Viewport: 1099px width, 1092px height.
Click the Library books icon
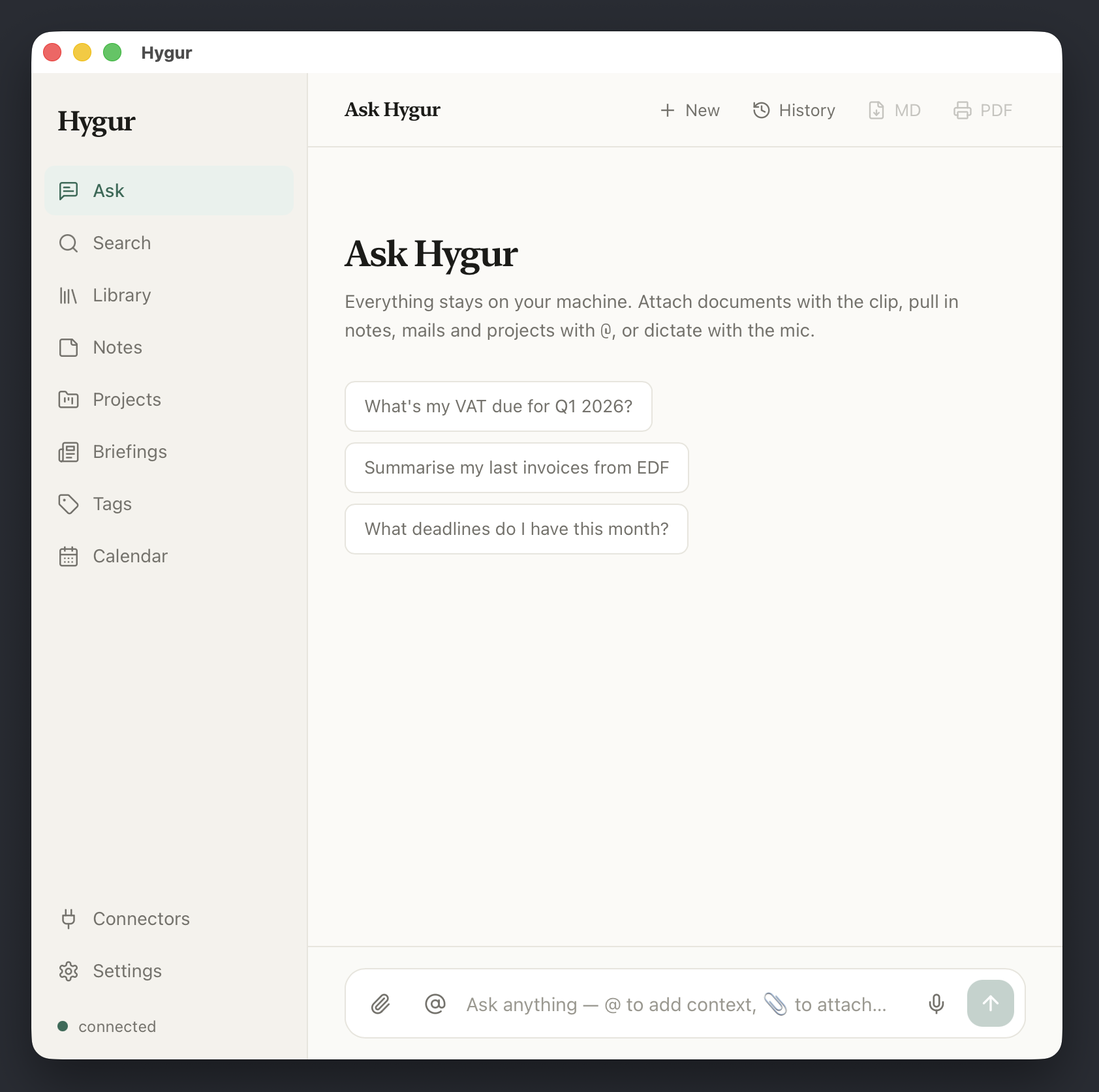click(69, 295)
